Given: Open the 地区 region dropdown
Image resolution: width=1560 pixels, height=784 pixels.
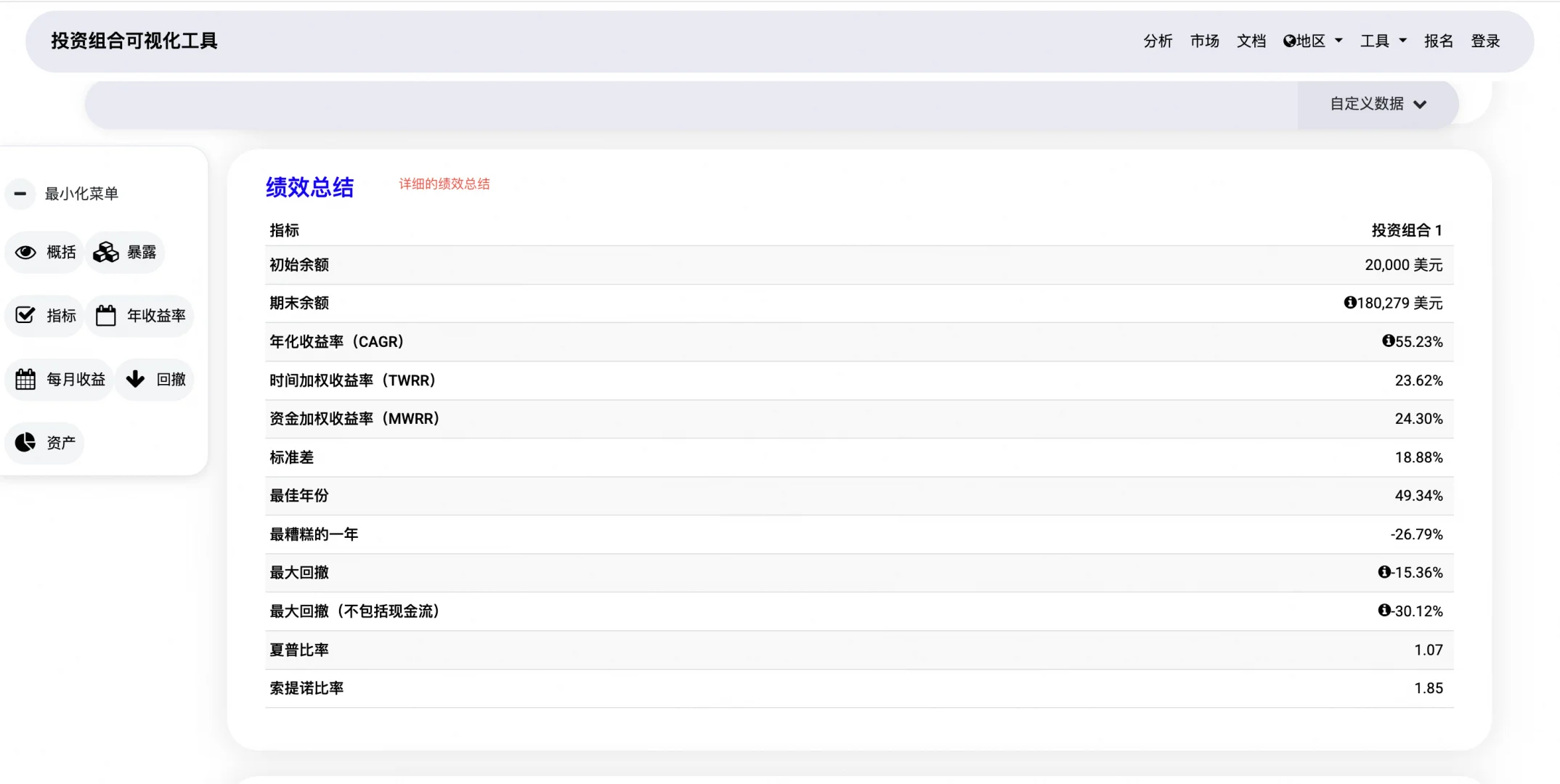Looking at the screenshot, I should [x=1312, y=41].
